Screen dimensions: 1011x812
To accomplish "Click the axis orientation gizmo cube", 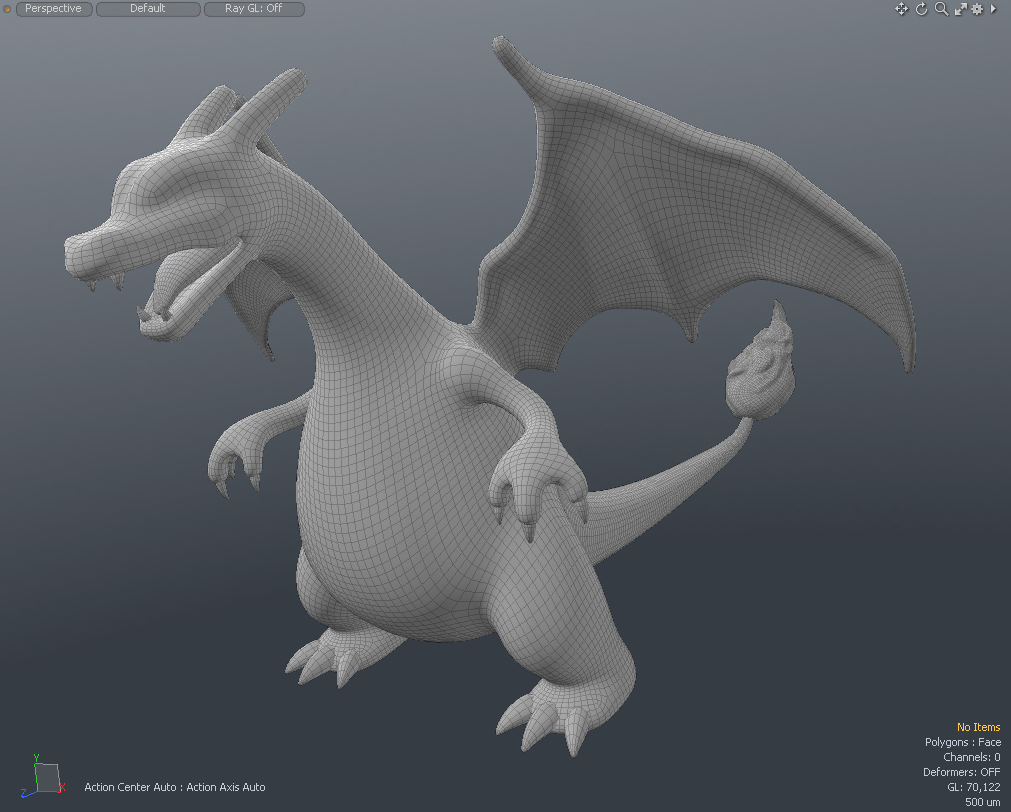I will click(x=47, y=777).
